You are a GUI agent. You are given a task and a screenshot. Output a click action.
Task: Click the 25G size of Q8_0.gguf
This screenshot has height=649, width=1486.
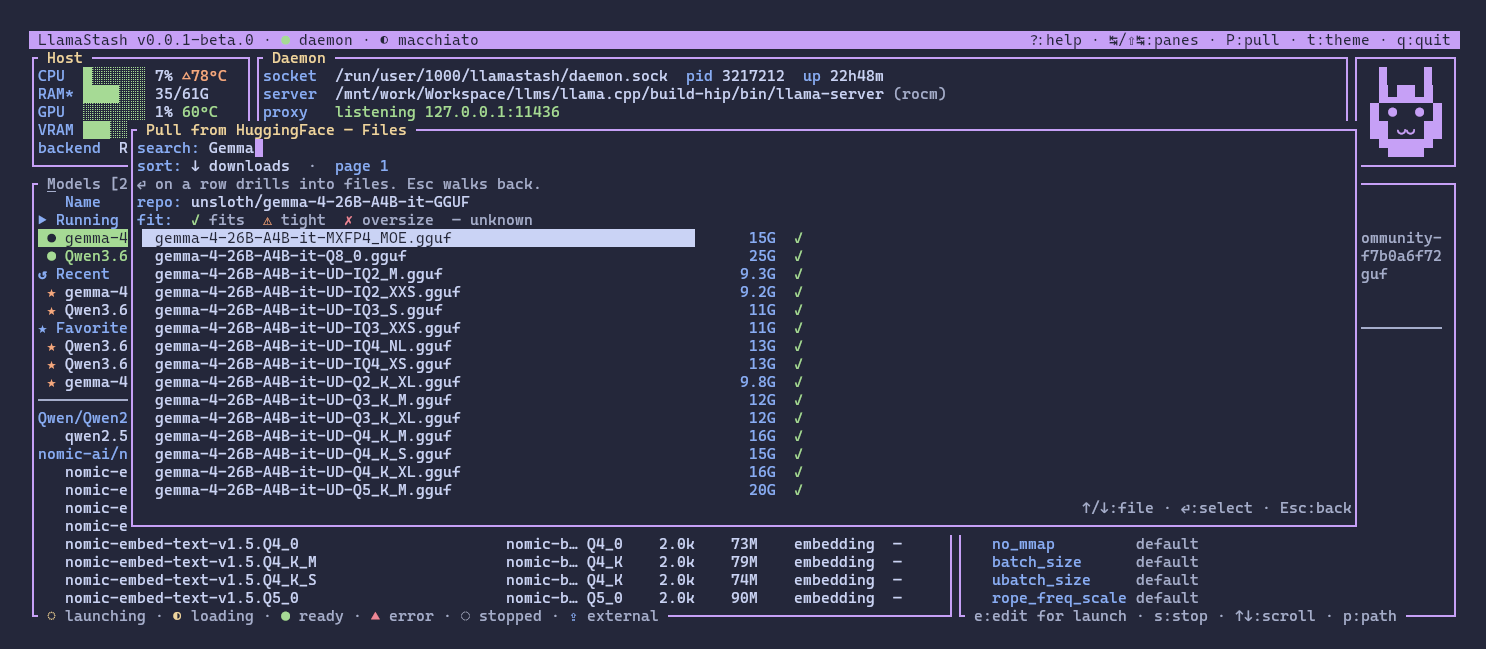(x=762, y=256)
